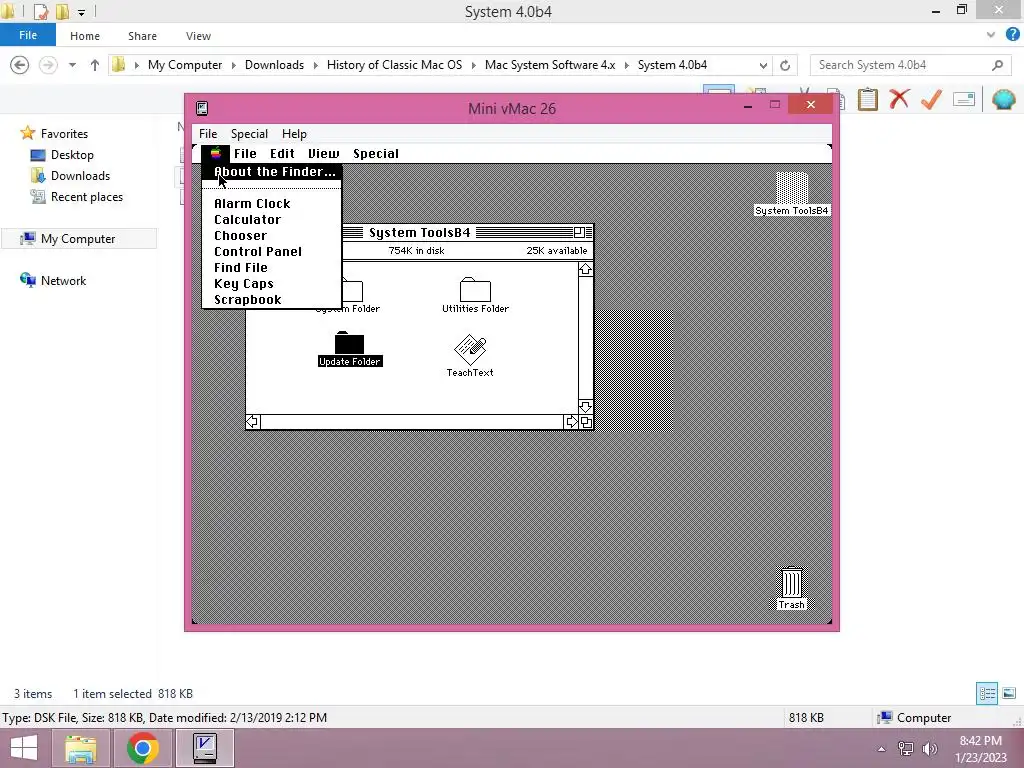This screenshot has width=1024, height=768.
Task: Click the down scroll arrow in System ToolsB4 window
Action: tap(585, 407)
